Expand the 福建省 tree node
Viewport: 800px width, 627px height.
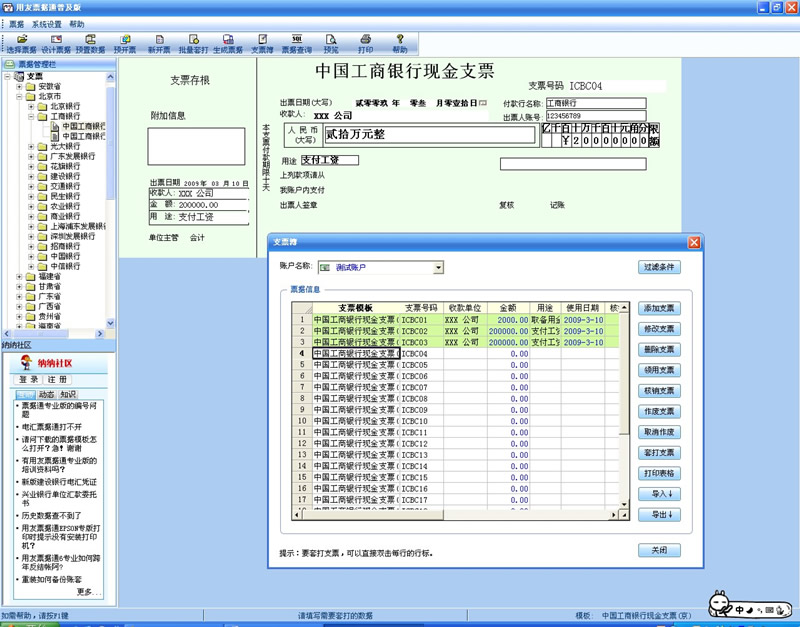click(x=19, y=277)
